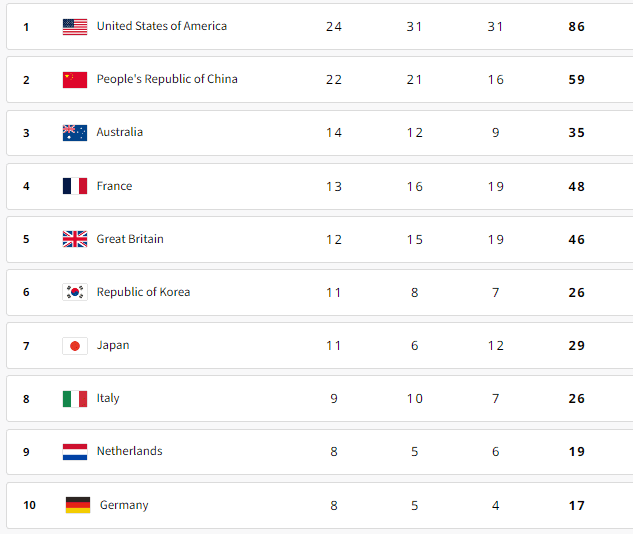The image size is (633, 534).
Task: Select the Australia country name
Action: point(119,132)
